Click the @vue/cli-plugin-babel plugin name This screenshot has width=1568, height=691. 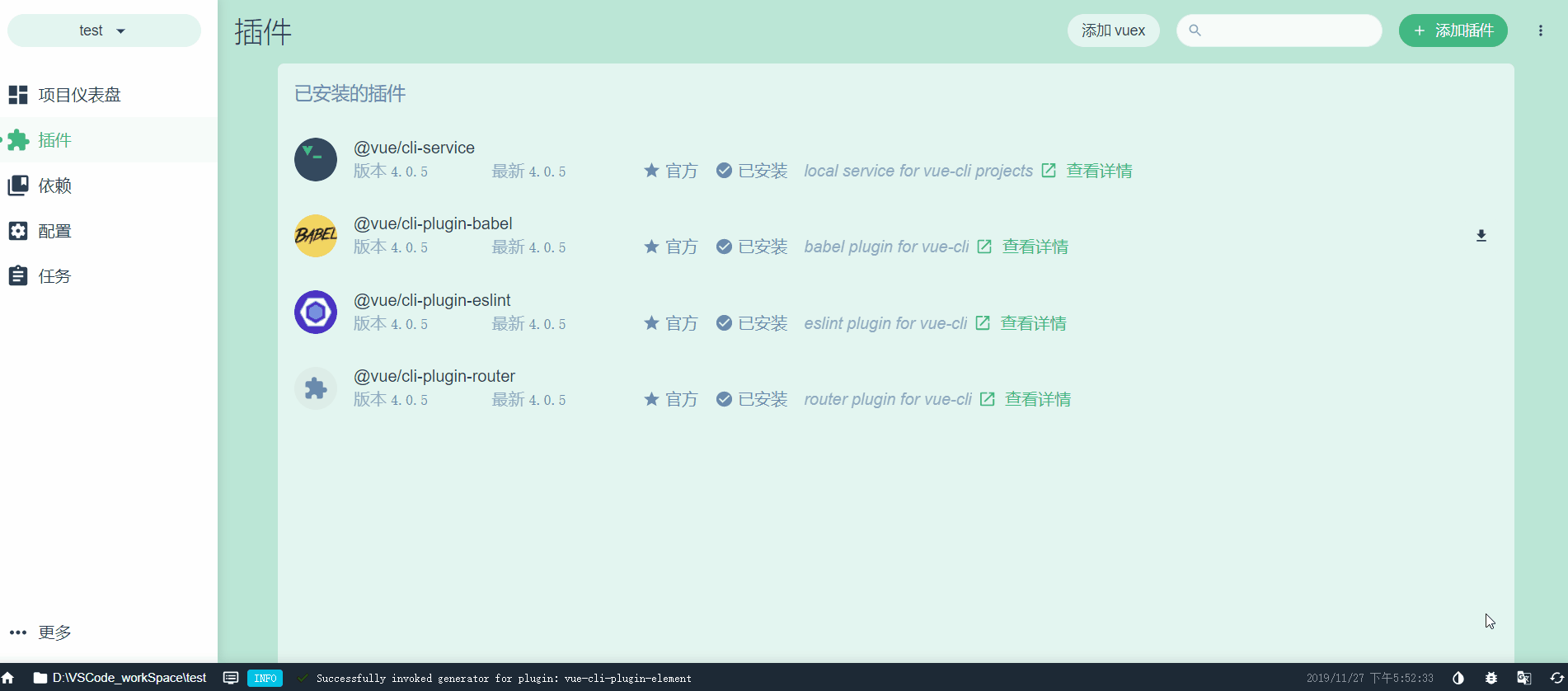(x=433, y=223)
